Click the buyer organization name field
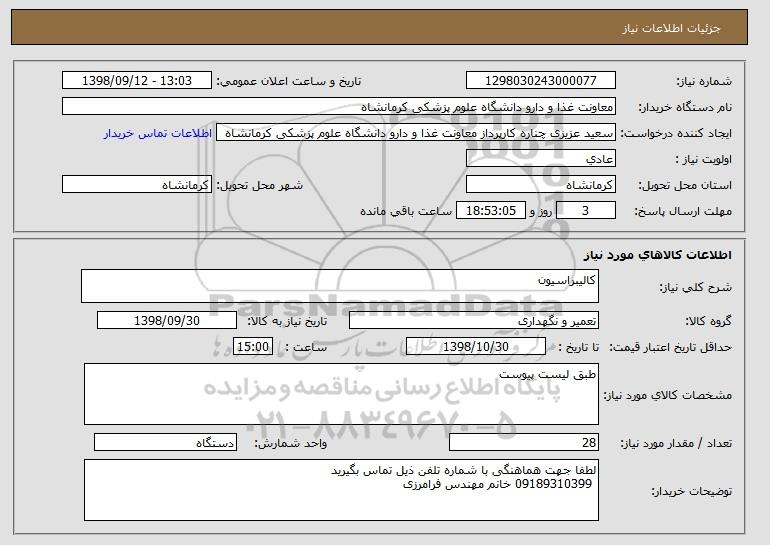The width and height of the screenshot is (770, 545). [339, 107]
